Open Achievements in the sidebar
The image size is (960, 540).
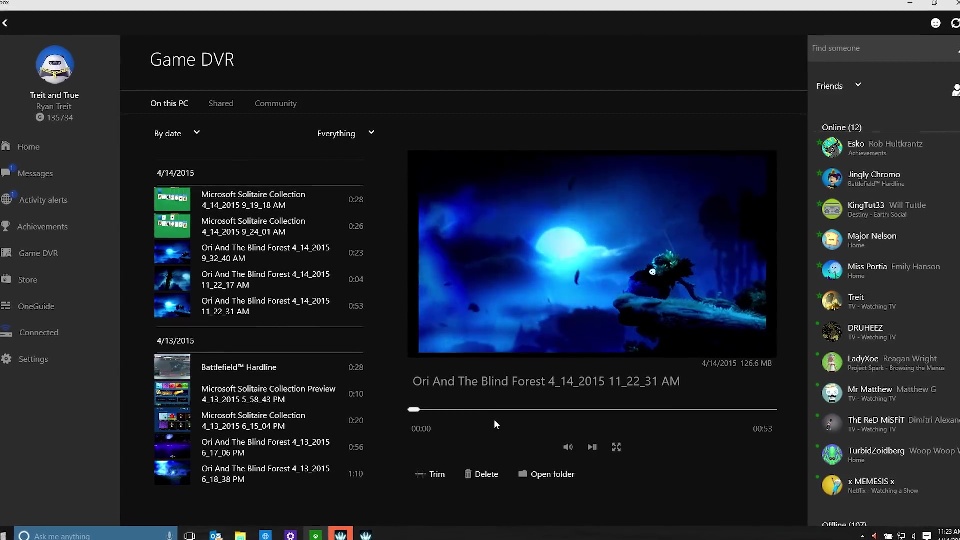coord(42,227)
